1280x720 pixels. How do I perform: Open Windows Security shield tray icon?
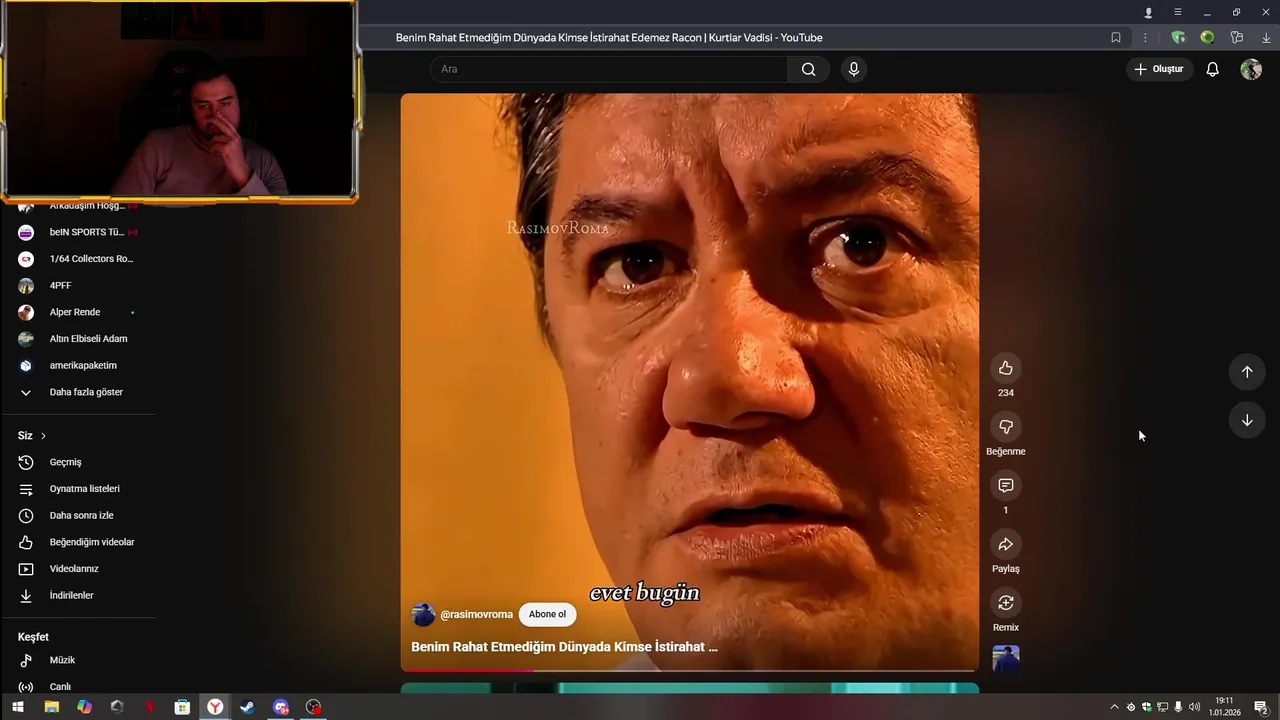tap(1147, 707)
